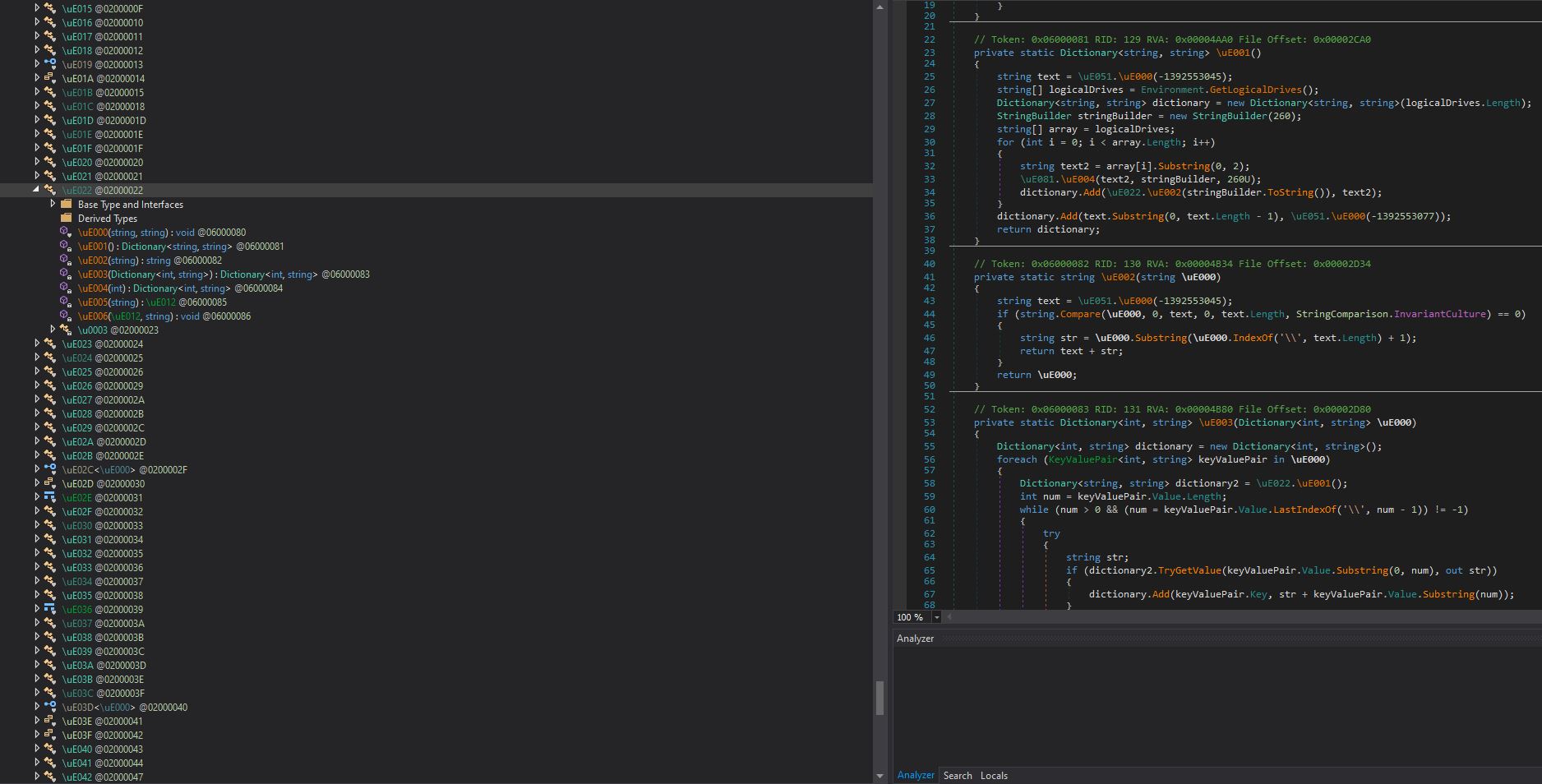Click the interface icon beside \uE019 @02000013
Image resolution: width=1542 pixels, height=784 pixels.
pyautogui.click(x=50, y=65)
